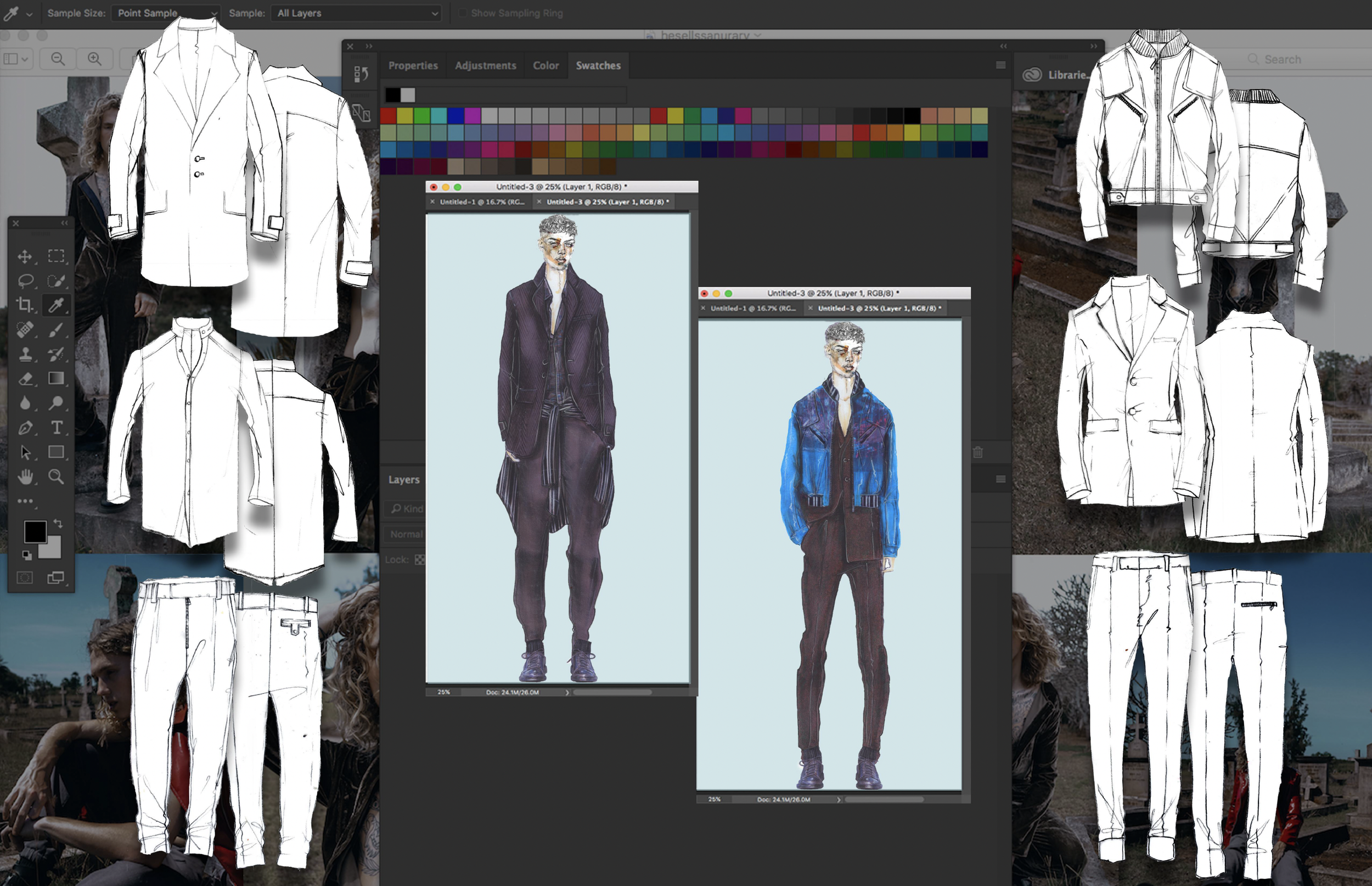
Task: Select the Gradient tool
Action: click(x=57, y=379)
